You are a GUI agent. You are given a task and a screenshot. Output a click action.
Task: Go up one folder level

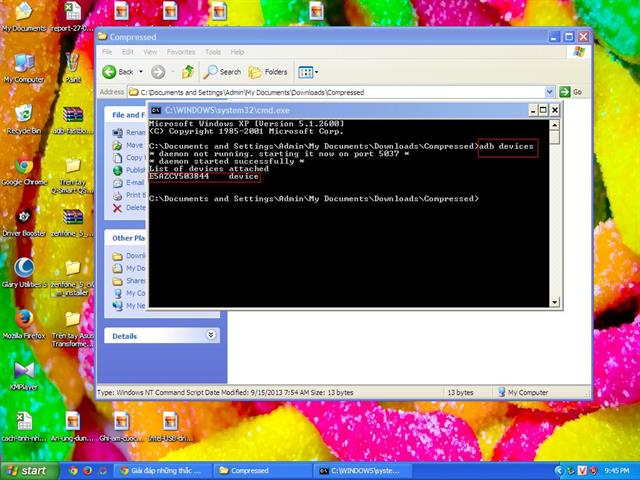pos(187,72)
